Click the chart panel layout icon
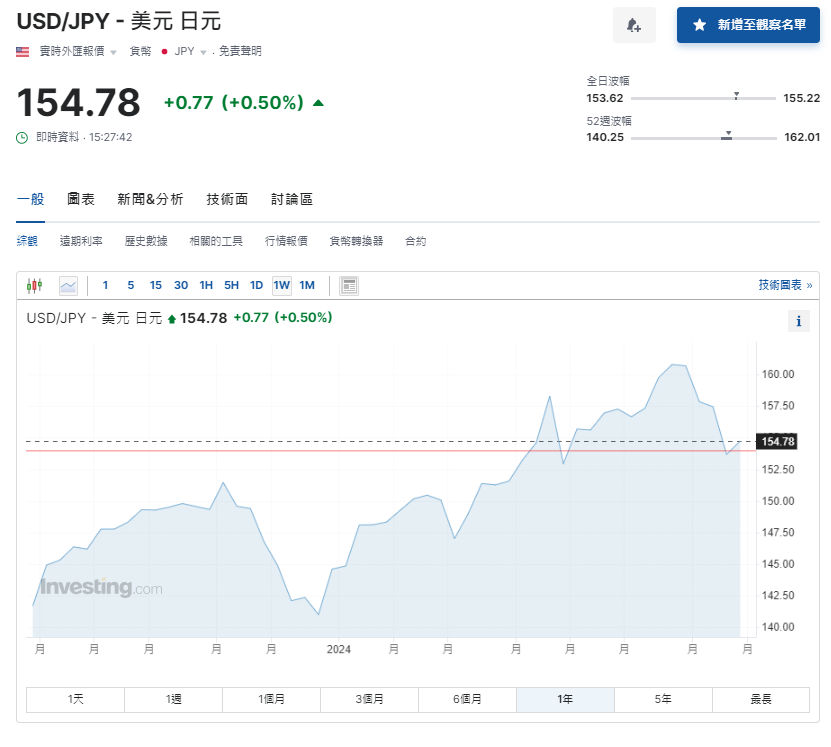This screenshot has height=747, width=831. (348, 285)
